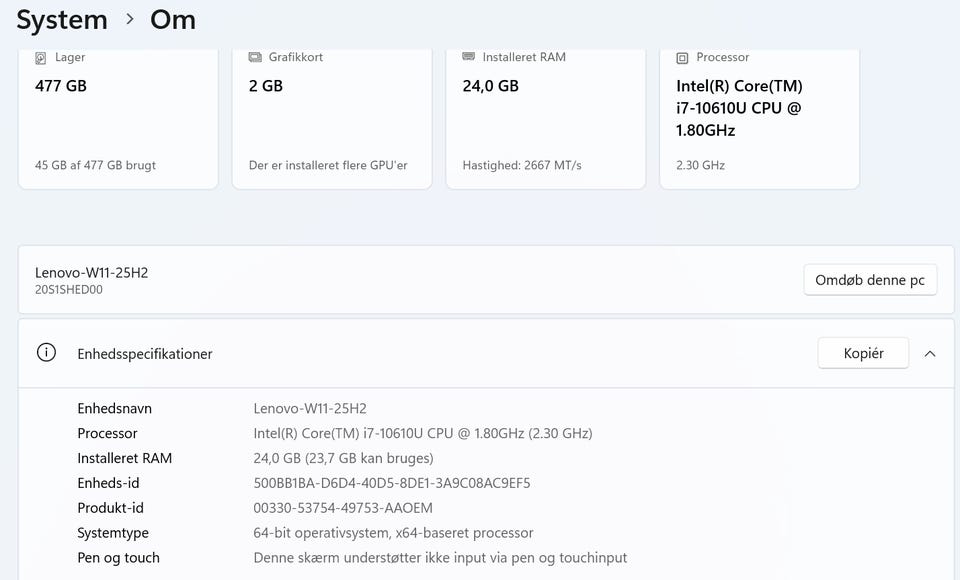960x580 pixels.
Task: Collapse the Enhedsspecifikationer section with chevron
Action: click(x=930, y=353)
